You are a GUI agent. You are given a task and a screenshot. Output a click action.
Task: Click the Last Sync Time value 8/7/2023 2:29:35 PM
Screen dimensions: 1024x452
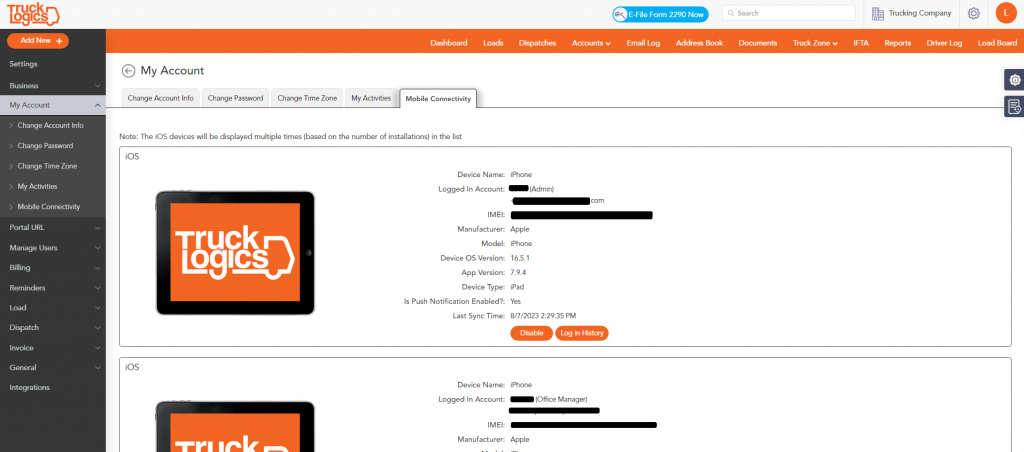543,315
